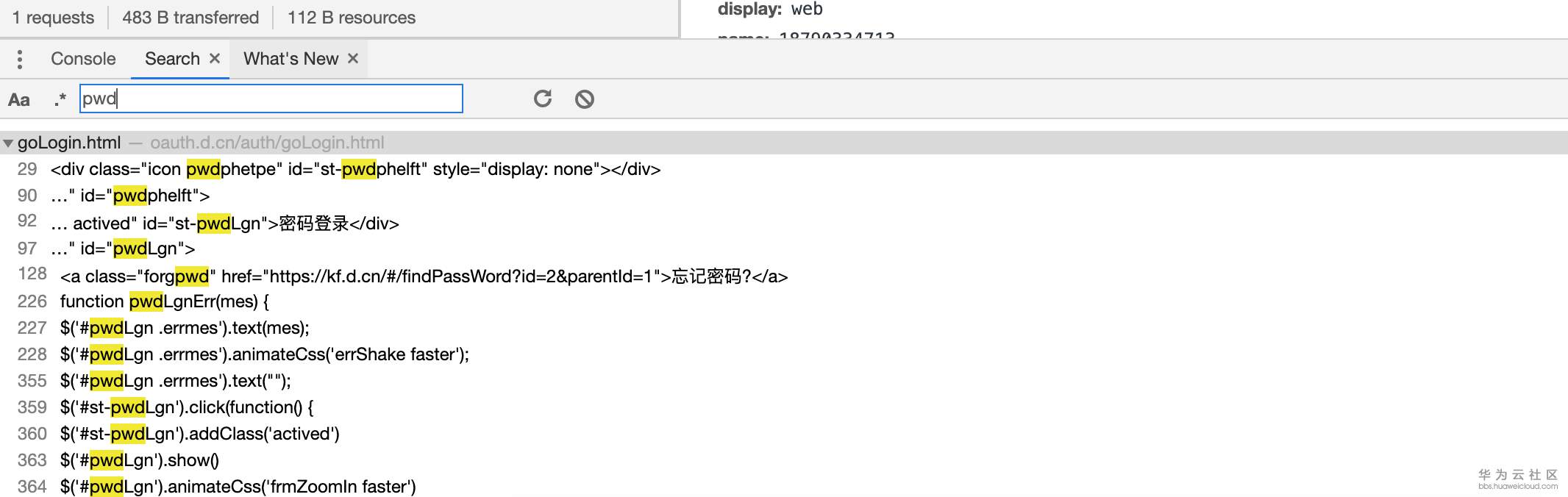Viewport: 1568px width, 497px height.
Task: Open goLogin.html file result header
Action: 784,143
